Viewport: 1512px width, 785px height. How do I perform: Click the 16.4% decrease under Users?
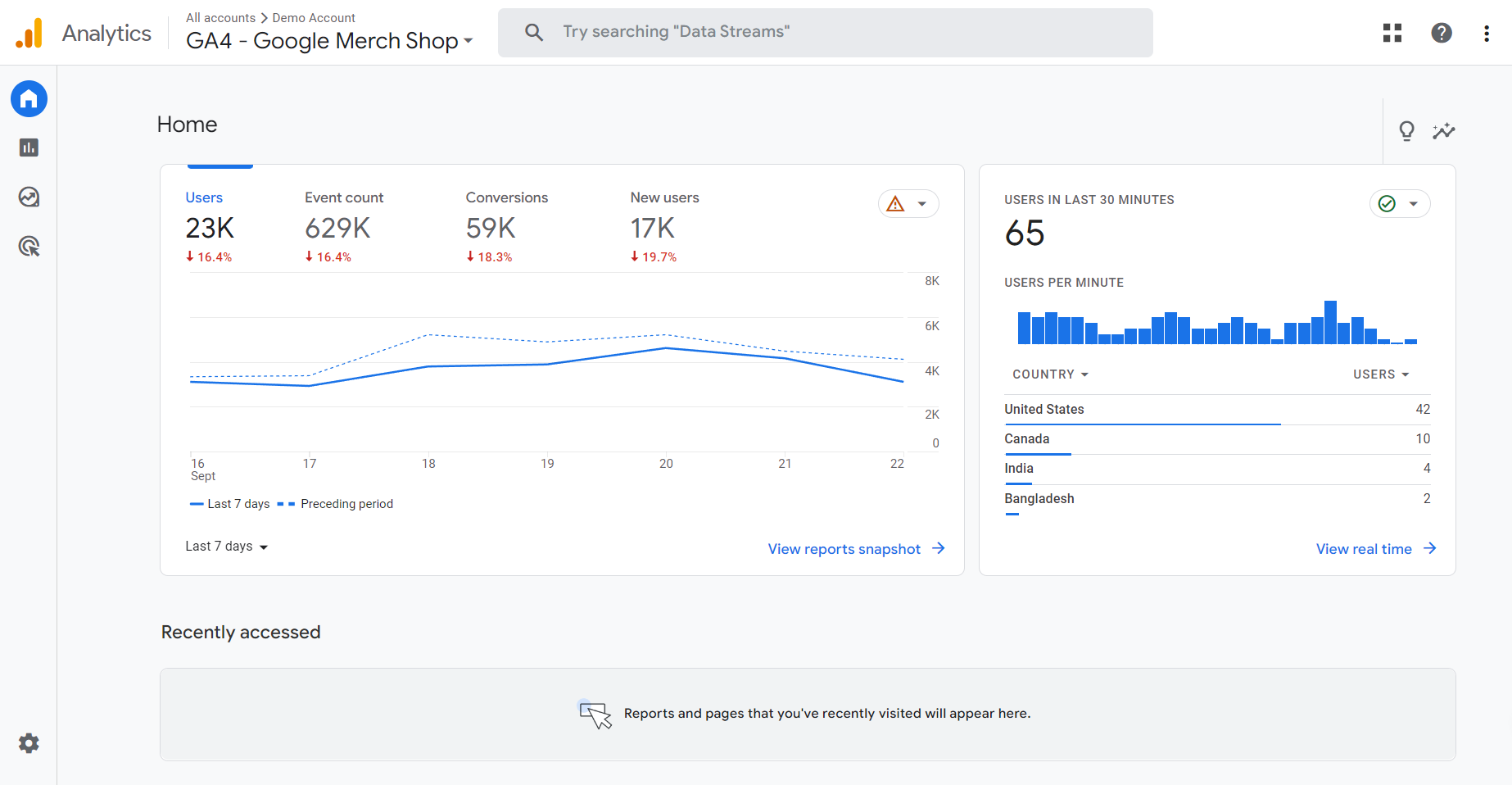209,257
